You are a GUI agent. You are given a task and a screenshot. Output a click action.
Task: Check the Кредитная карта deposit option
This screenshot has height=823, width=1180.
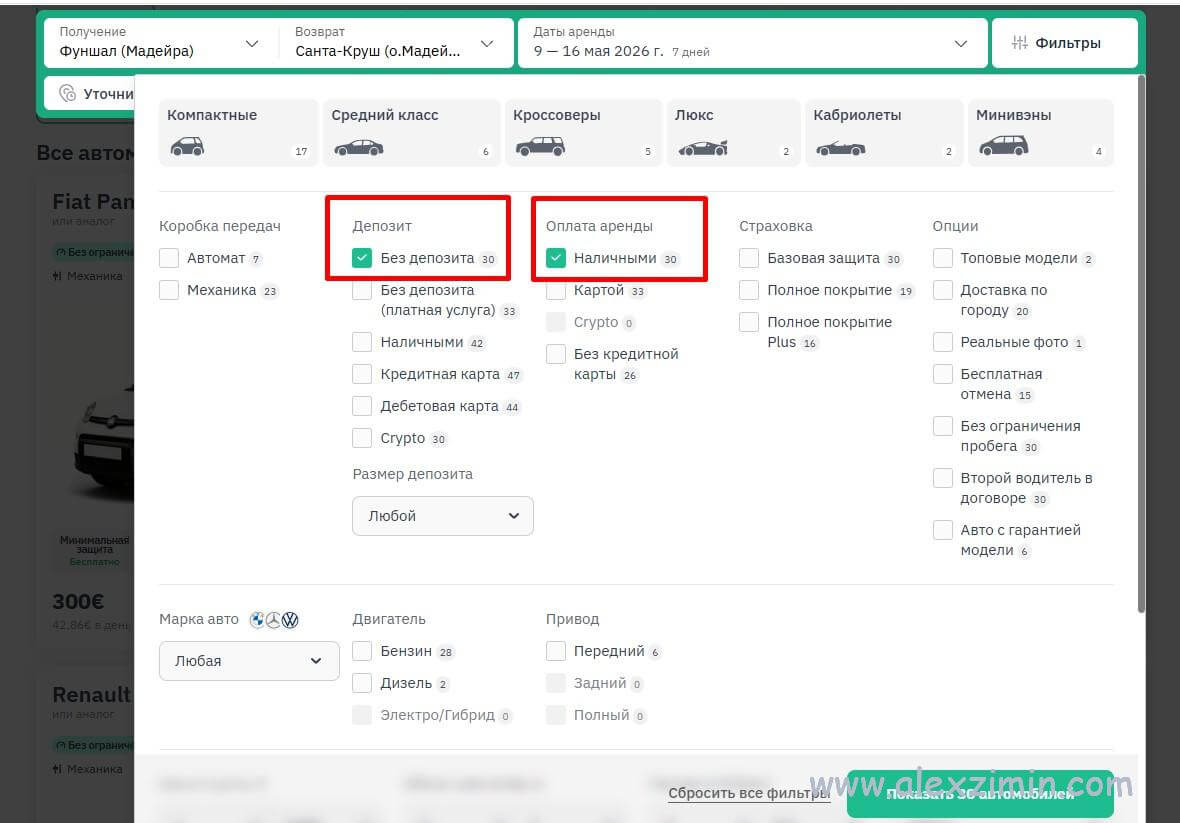(x=362, y=374)
